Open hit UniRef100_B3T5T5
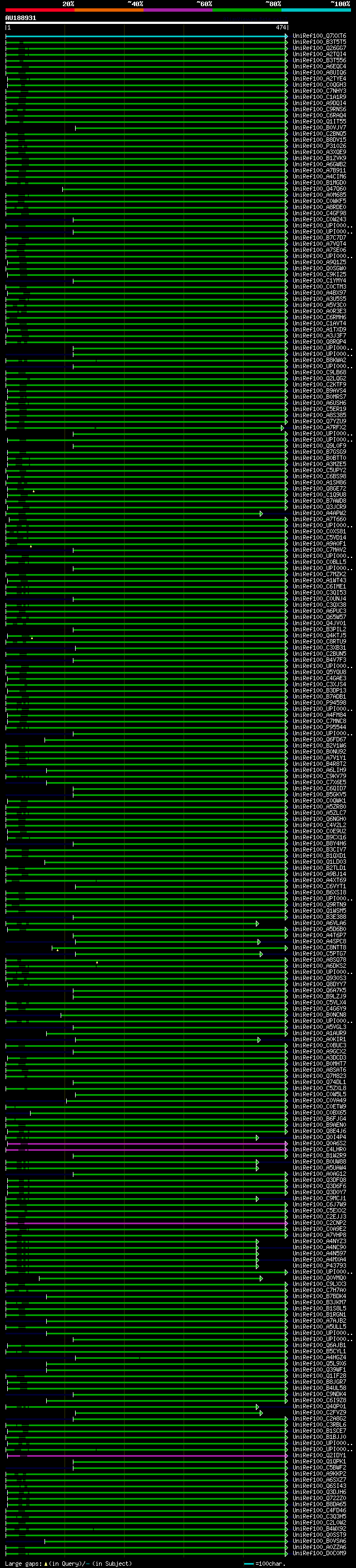 click(x=319, y=43)
